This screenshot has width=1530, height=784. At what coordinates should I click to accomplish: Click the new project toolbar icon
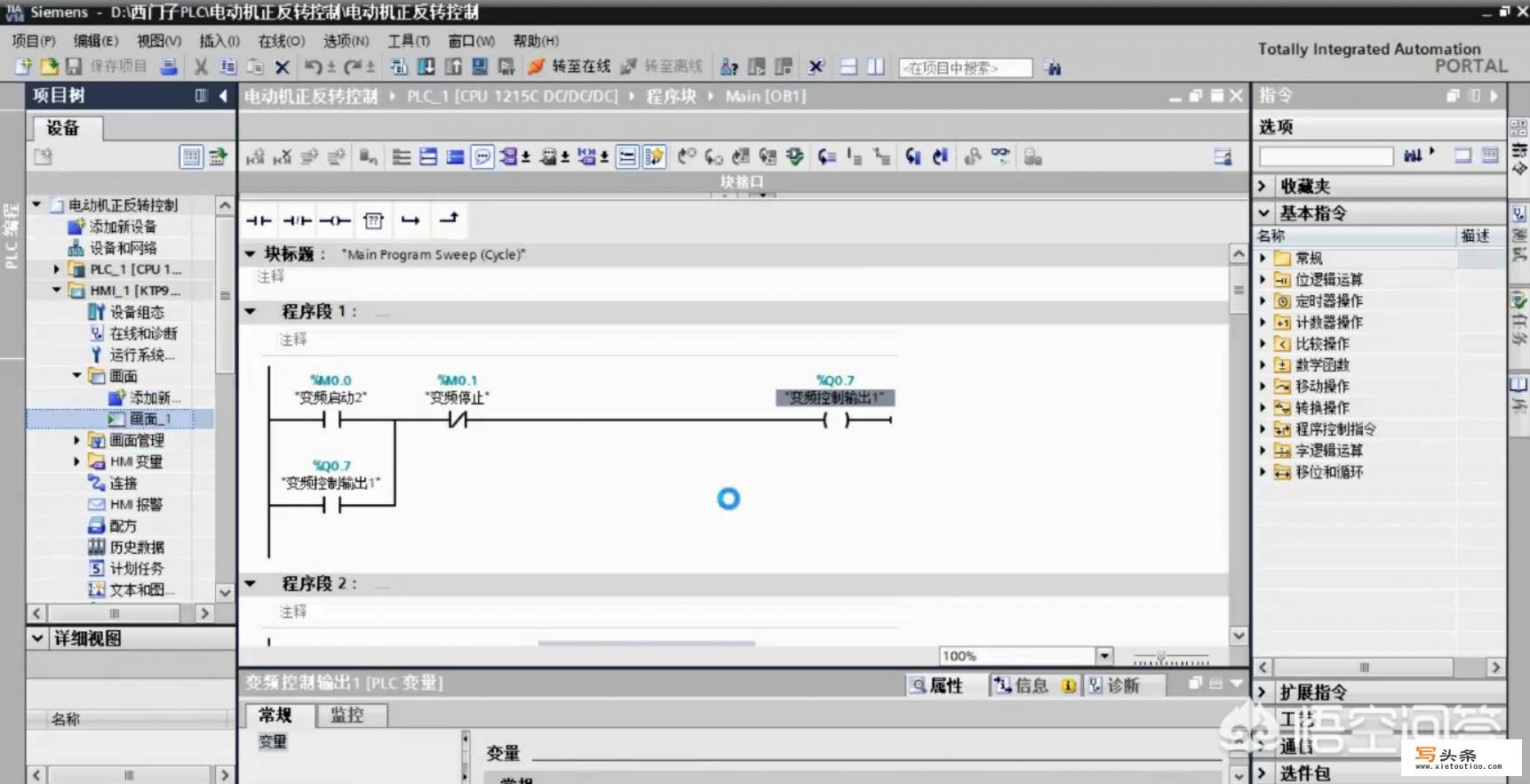(x=23, y=67)
